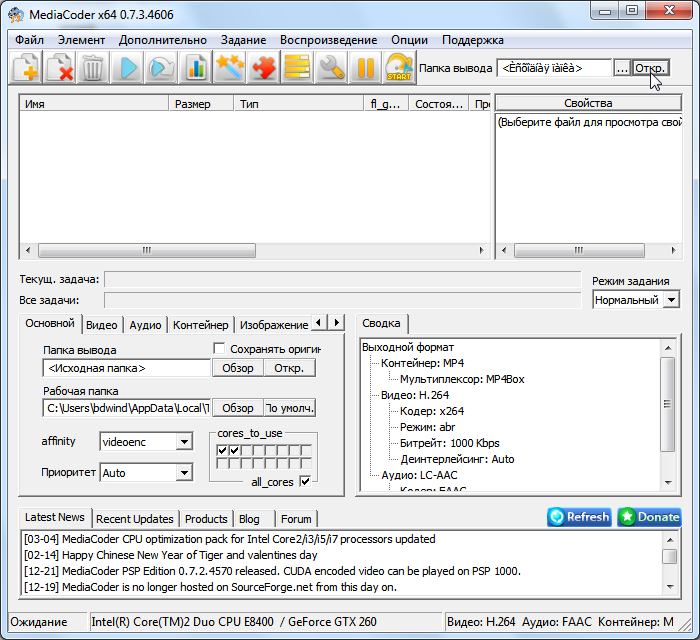700x640 pixels.
Task: Click the trash can Clear List icon
Action: [93, 68]
